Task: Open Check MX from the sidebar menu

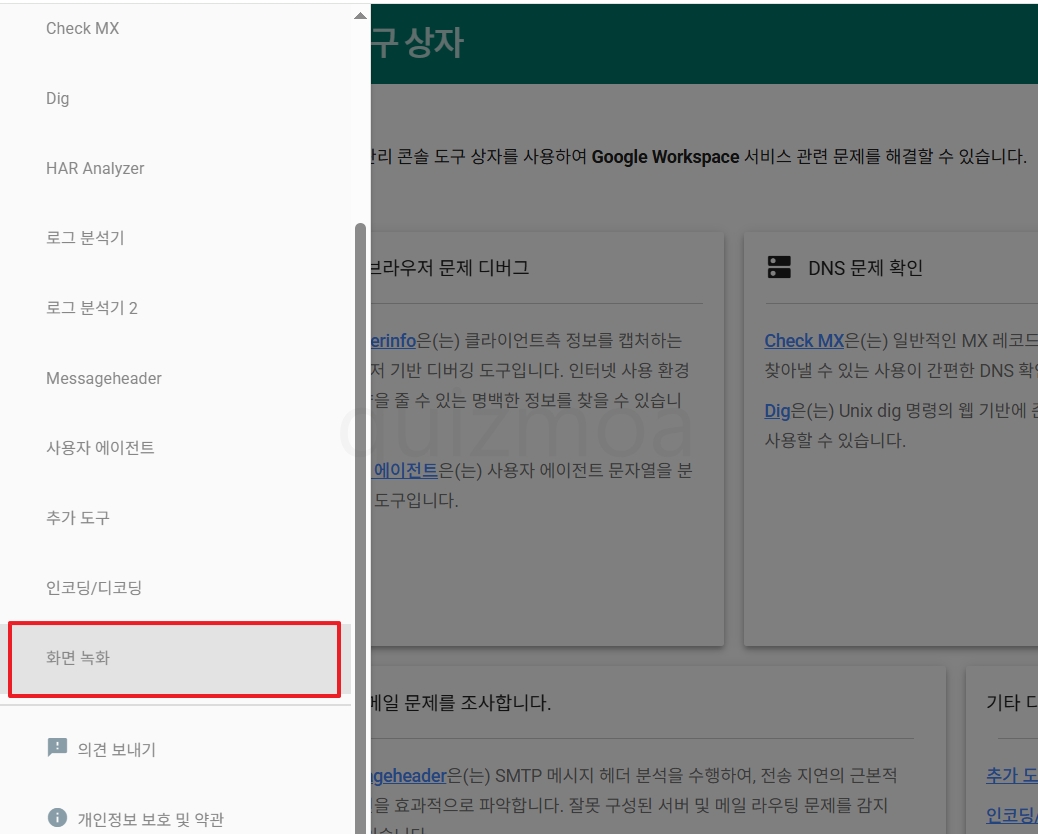Action: point(175,28)
